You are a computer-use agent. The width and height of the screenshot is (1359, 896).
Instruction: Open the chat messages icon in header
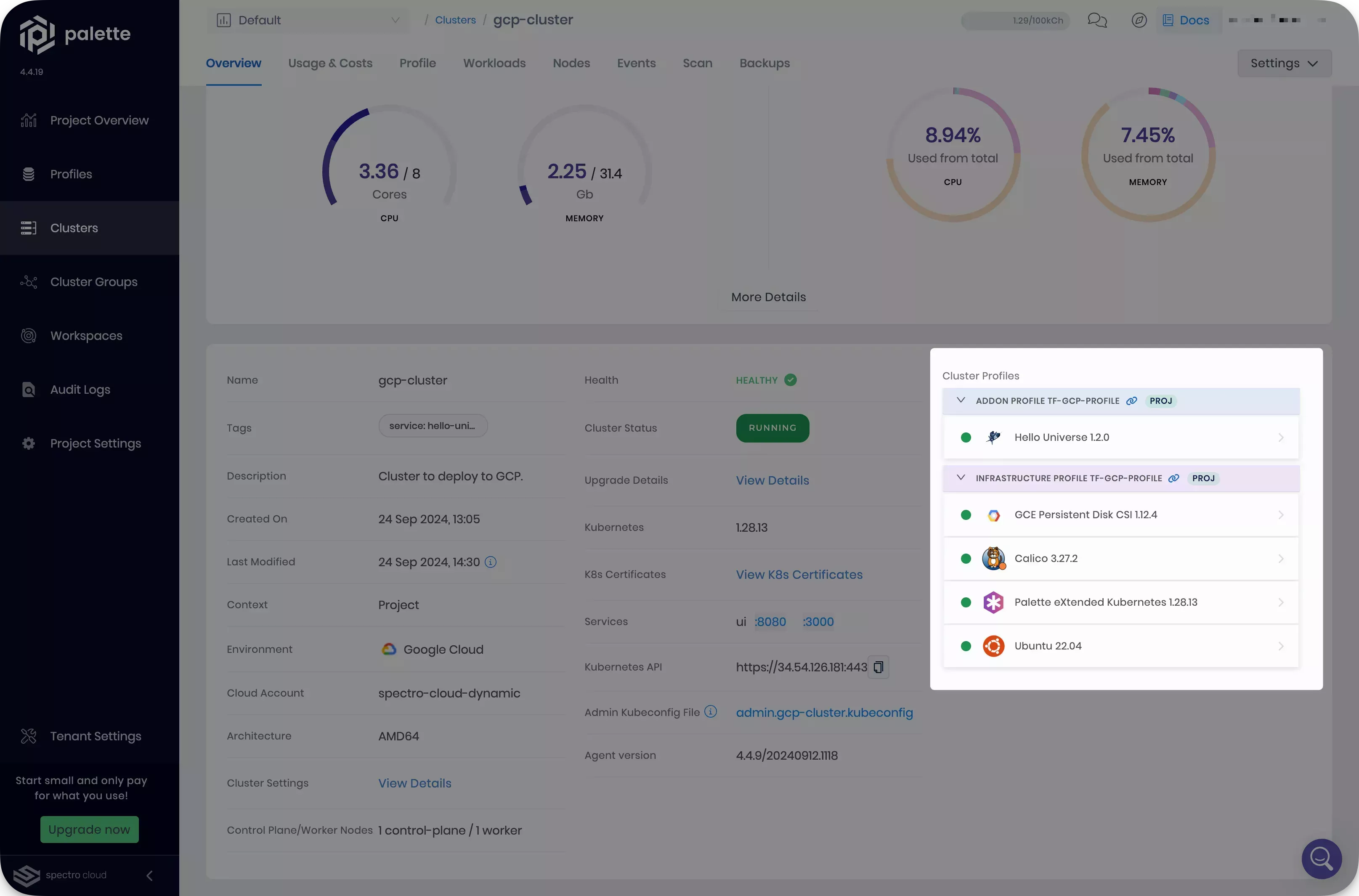tap(1097, 21)
